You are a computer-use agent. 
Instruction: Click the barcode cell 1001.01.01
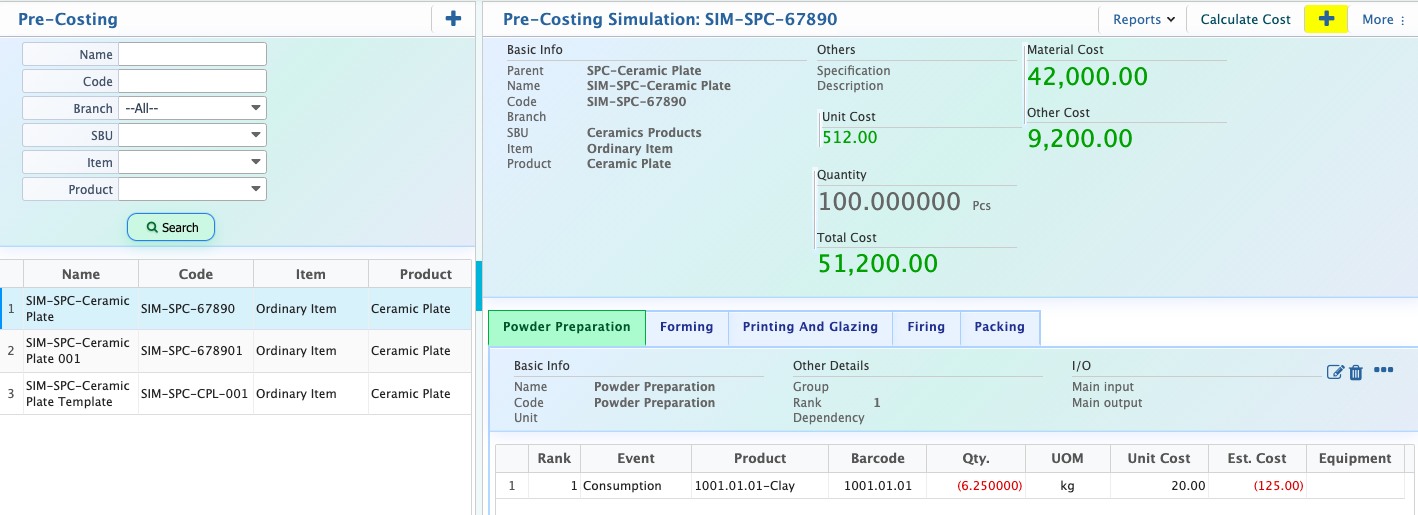[878, 486]
